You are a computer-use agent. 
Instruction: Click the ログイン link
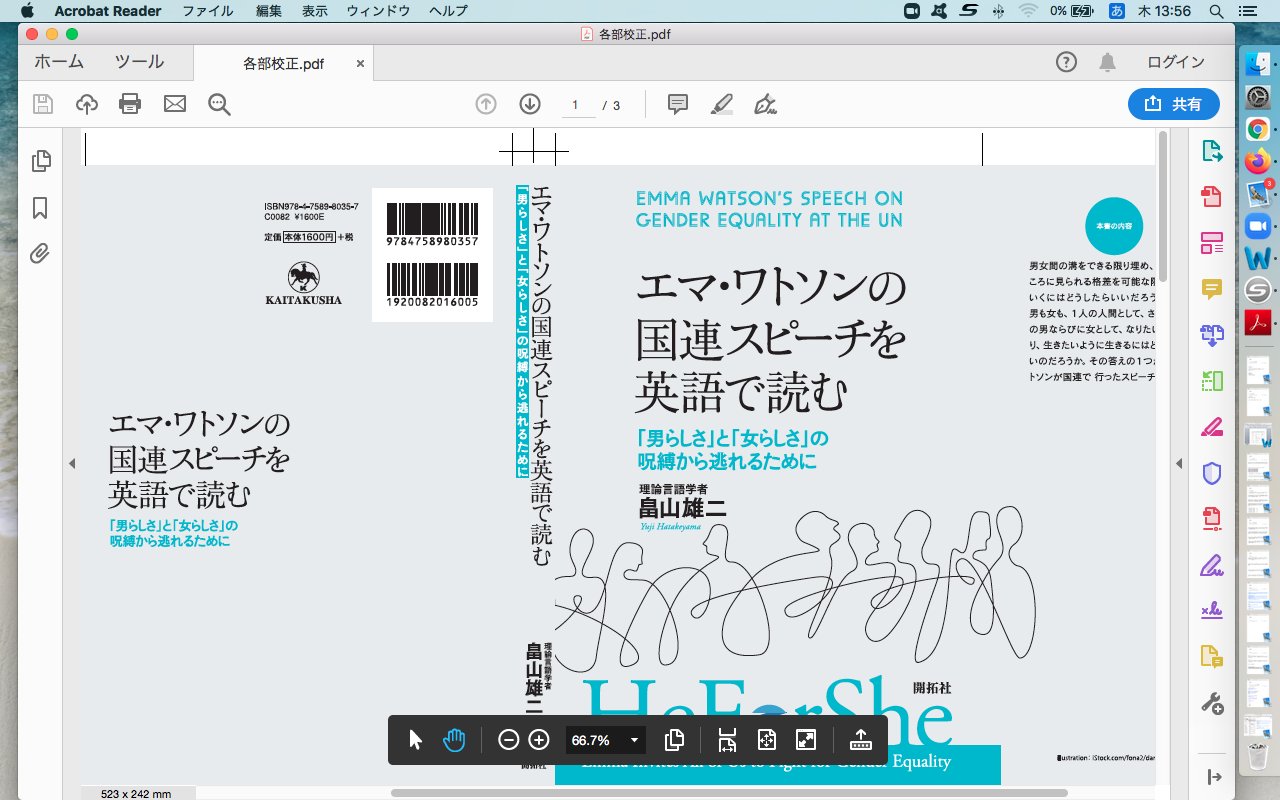point(1176,62)
